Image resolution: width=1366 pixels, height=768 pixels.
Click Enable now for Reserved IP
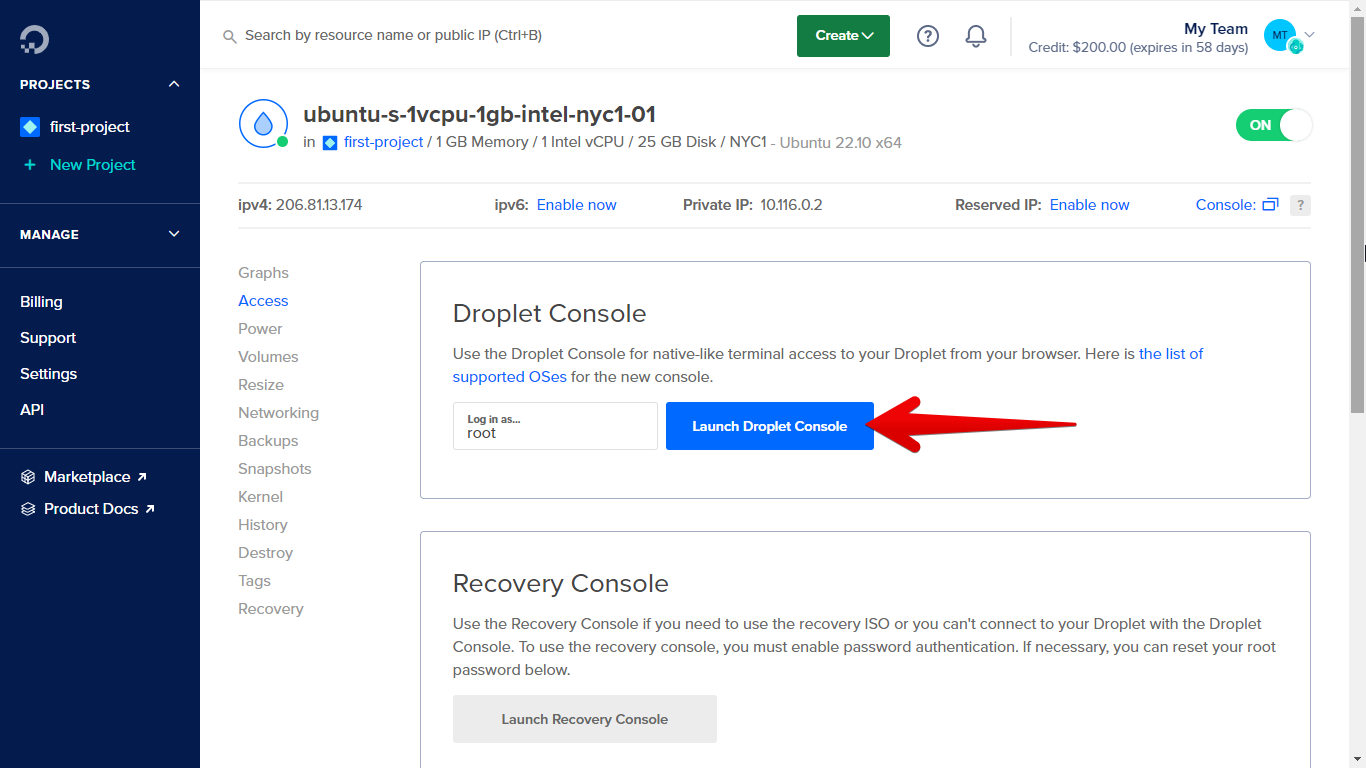1089,204
